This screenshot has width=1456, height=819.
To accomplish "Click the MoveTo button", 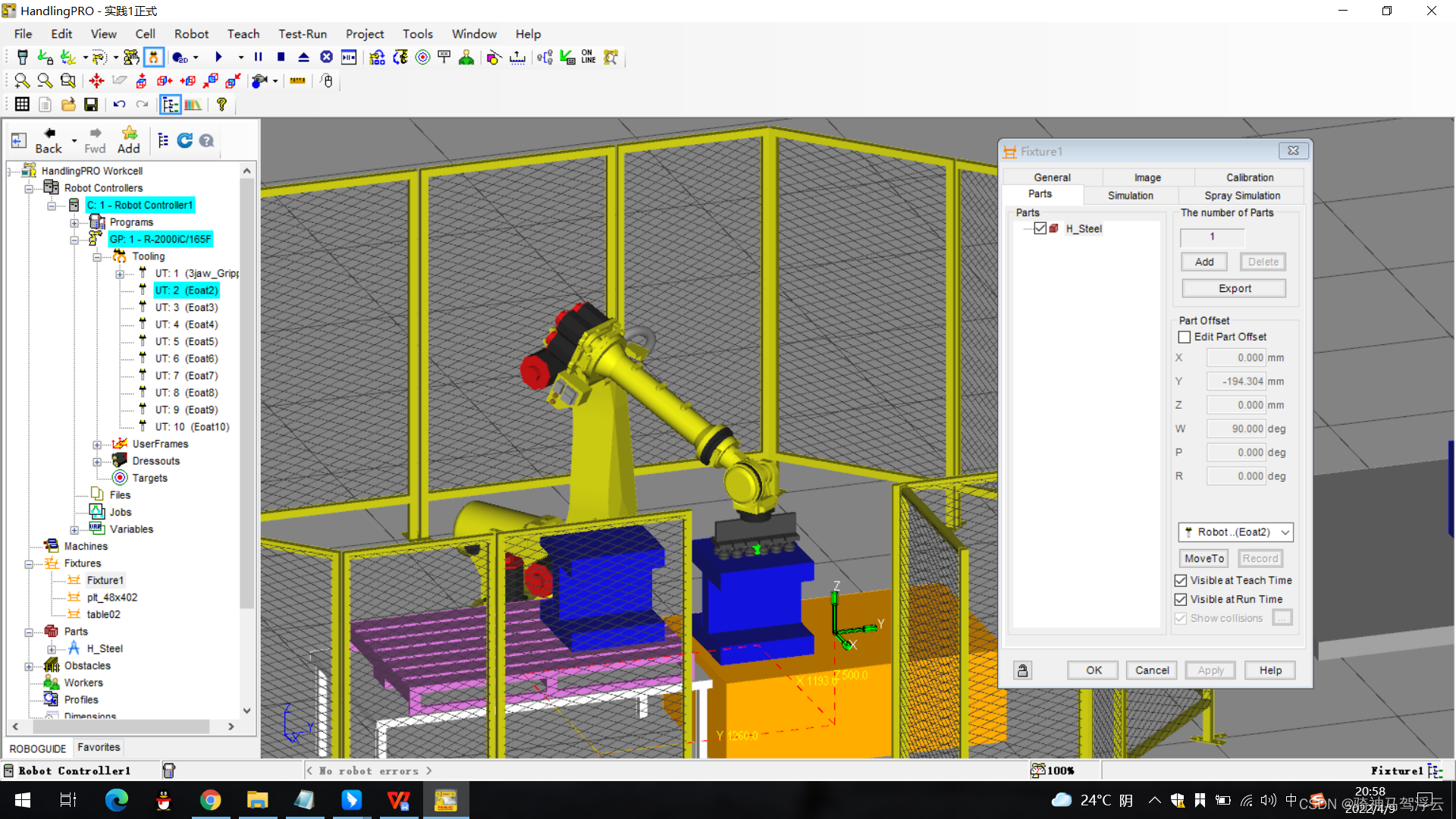I will pos(1203,558).
